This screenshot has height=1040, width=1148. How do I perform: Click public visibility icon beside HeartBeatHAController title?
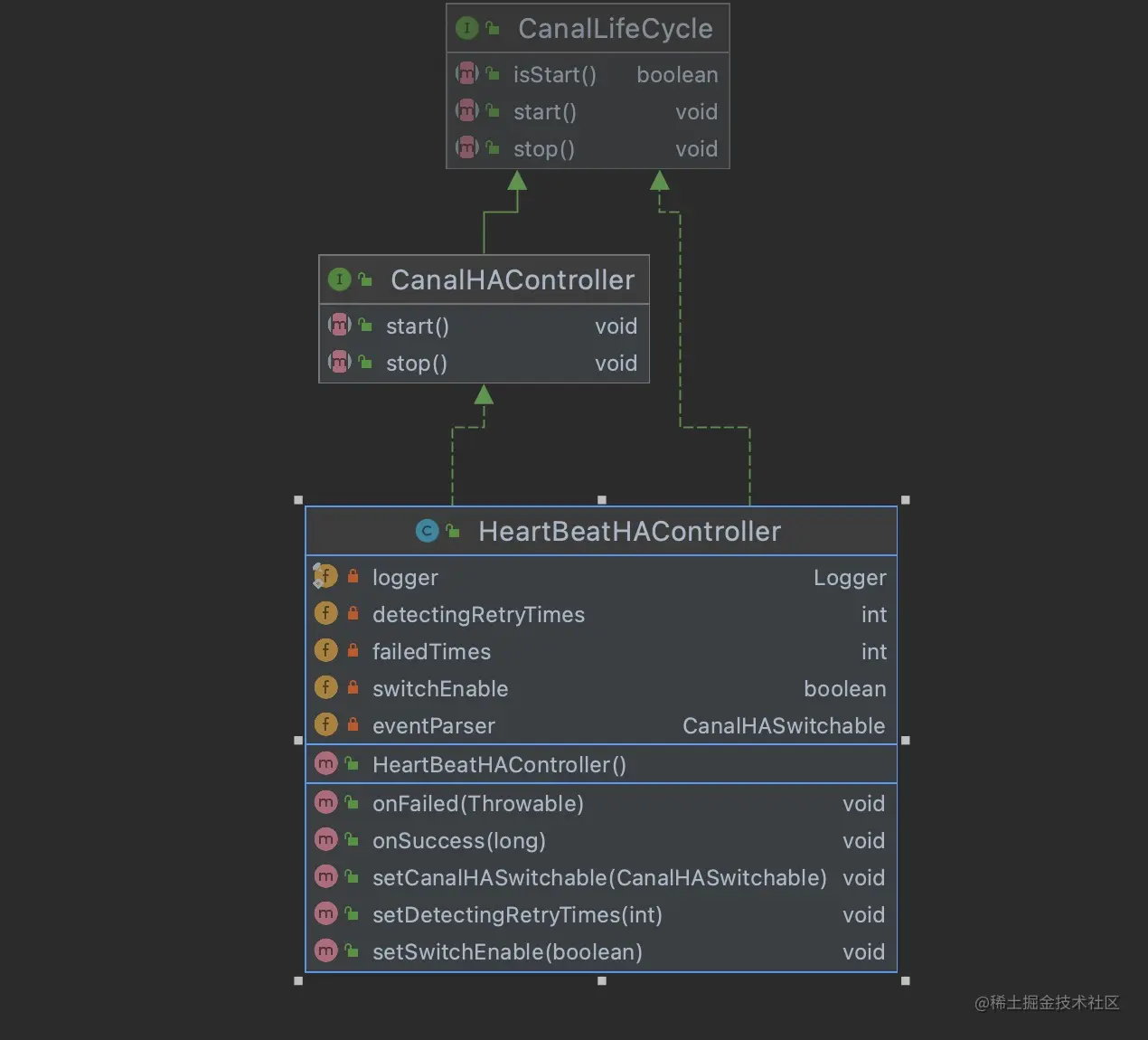(x=454, y=531)
